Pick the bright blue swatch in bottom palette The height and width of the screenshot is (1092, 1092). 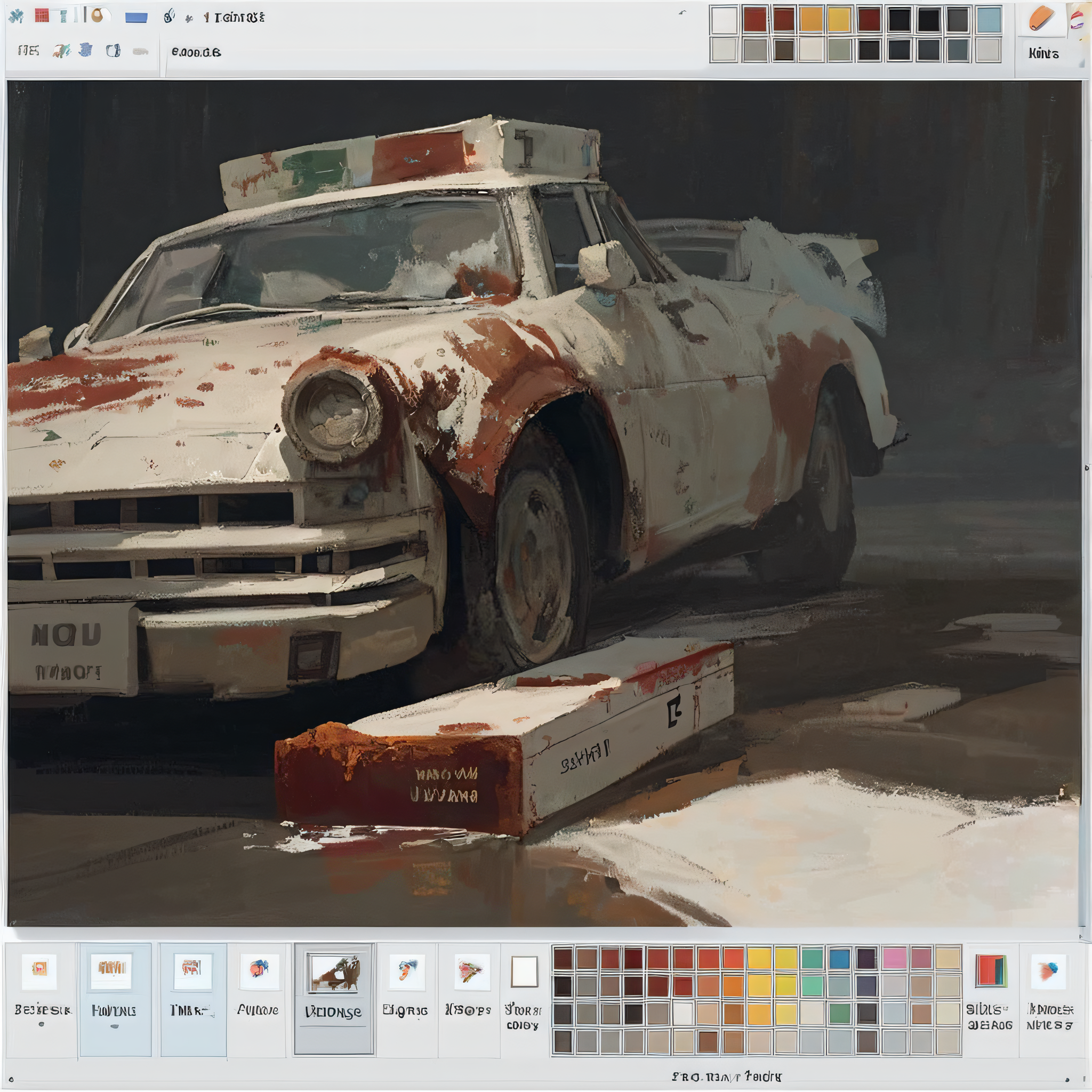(x=840, y=959)
